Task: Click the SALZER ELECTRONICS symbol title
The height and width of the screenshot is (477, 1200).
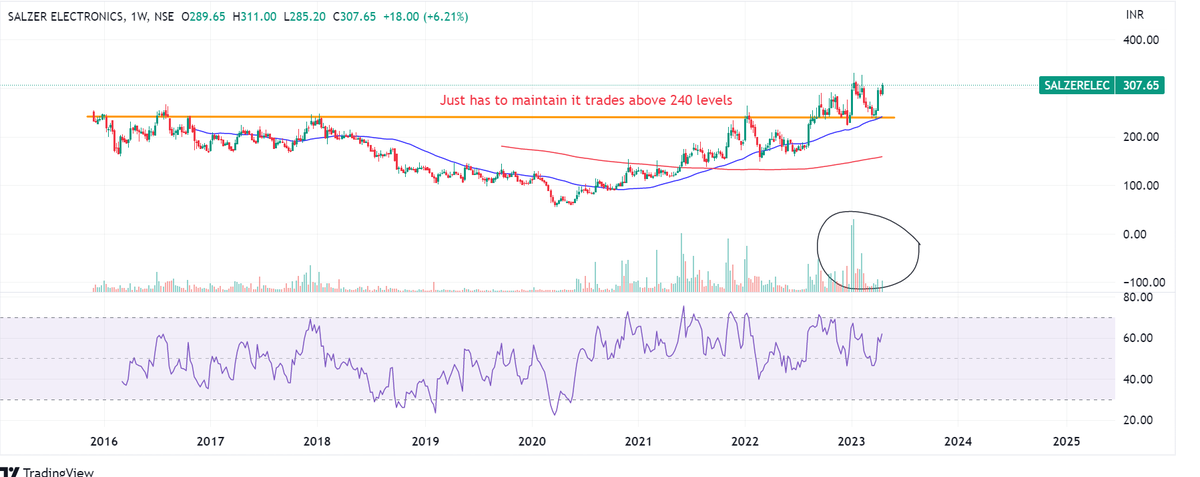Action: tap(66, 18)
